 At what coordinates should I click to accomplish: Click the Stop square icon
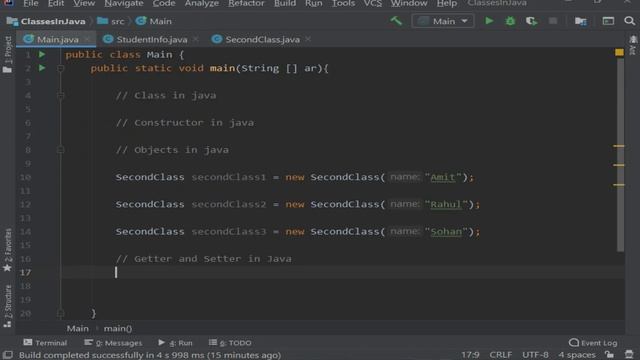point(553,21)
